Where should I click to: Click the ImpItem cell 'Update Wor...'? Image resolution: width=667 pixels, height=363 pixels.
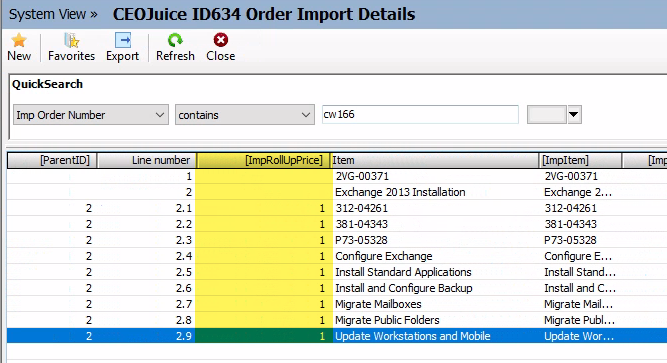tap(579, 336)
